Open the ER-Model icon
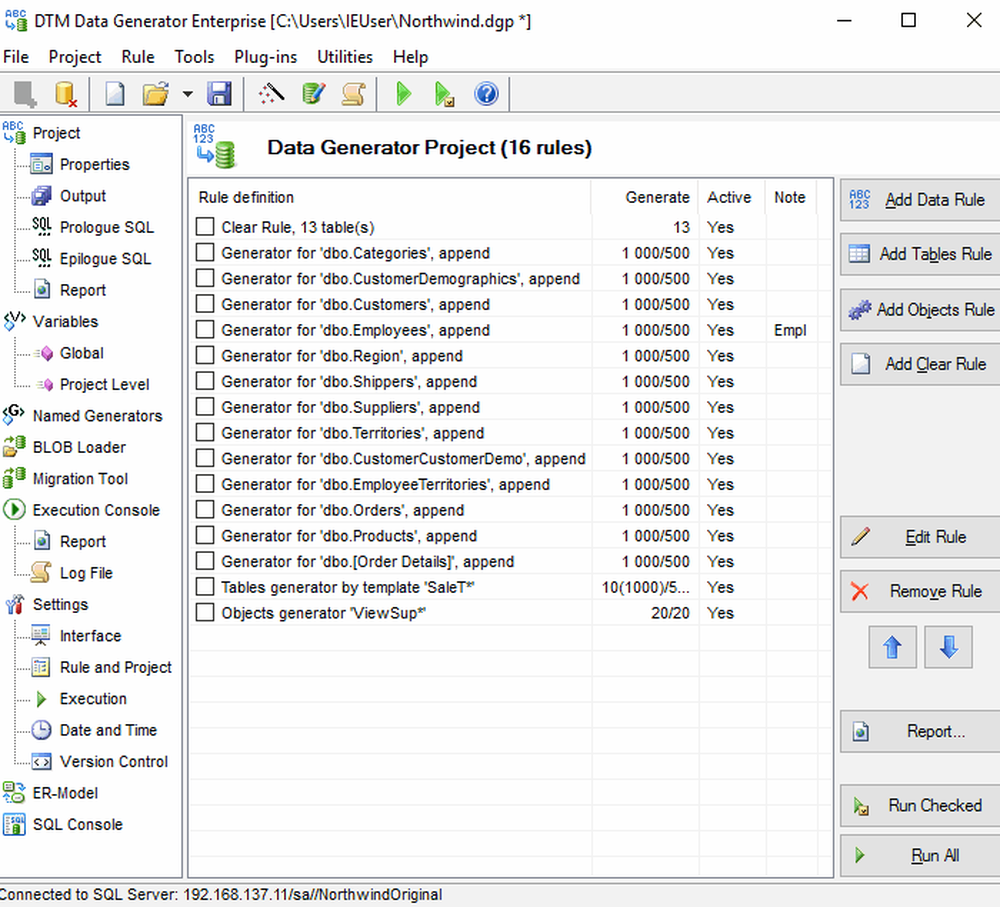 coord(16,792)
